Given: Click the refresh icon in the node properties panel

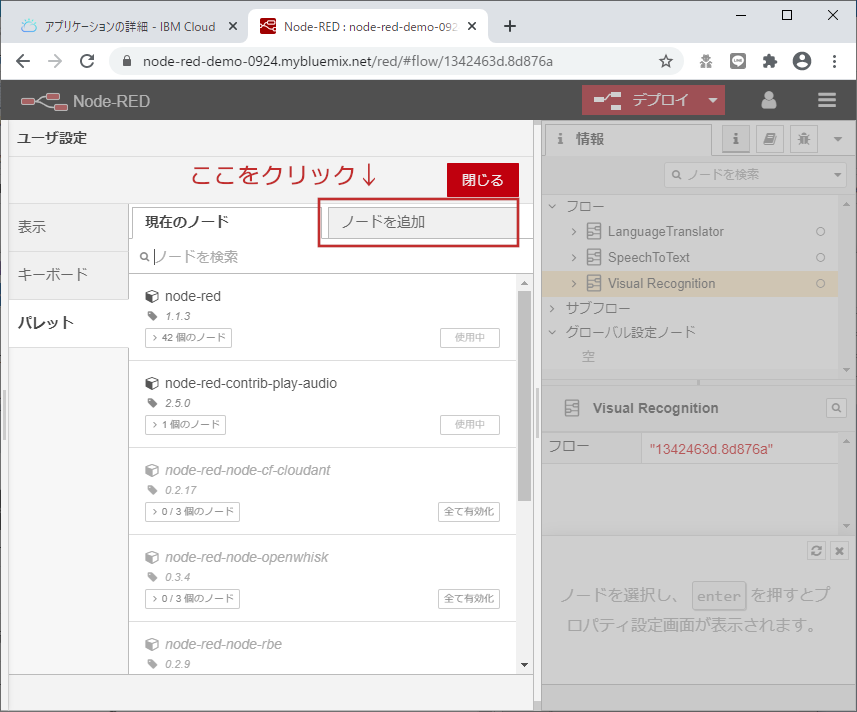Looking at the screenshot, I should [x=816, y=550].
